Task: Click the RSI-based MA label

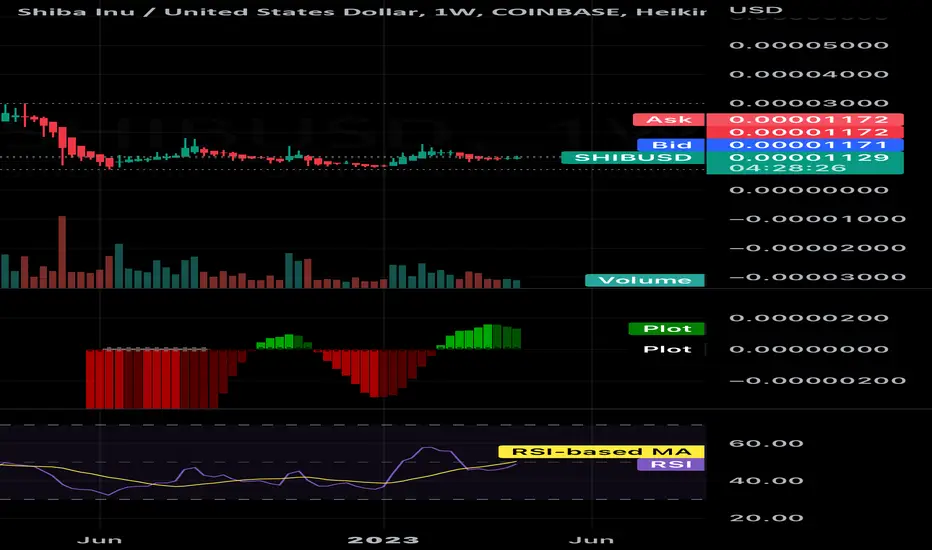Action: pyautogui.click(x=602, y=451)
